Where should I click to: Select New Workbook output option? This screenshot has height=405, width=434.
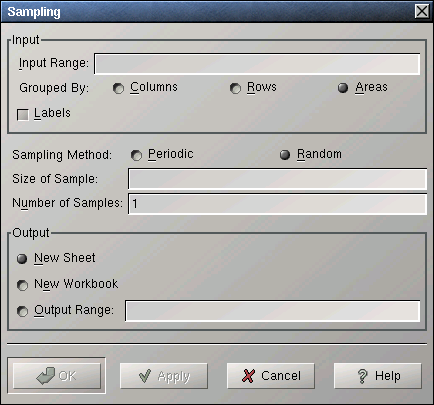[x=22, y=285]
